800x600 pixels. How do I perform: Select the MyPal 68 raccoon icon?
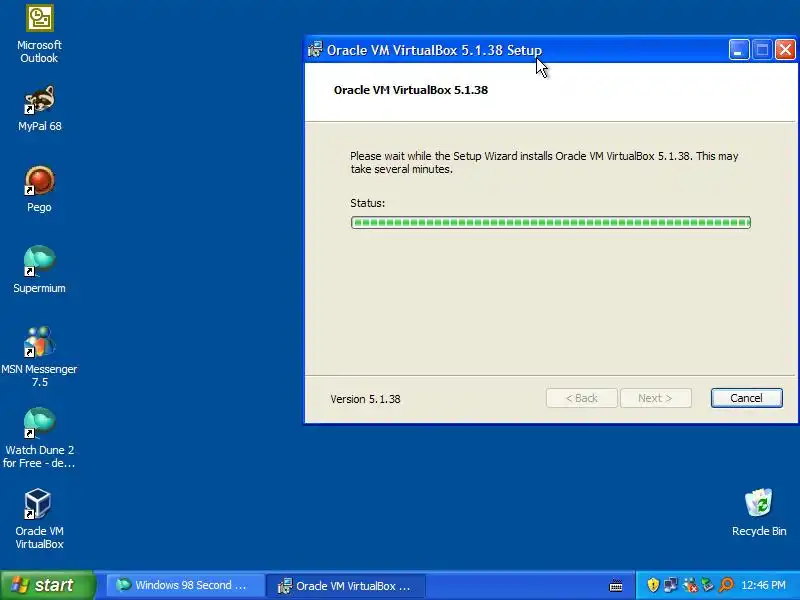(x=39, y=100)
